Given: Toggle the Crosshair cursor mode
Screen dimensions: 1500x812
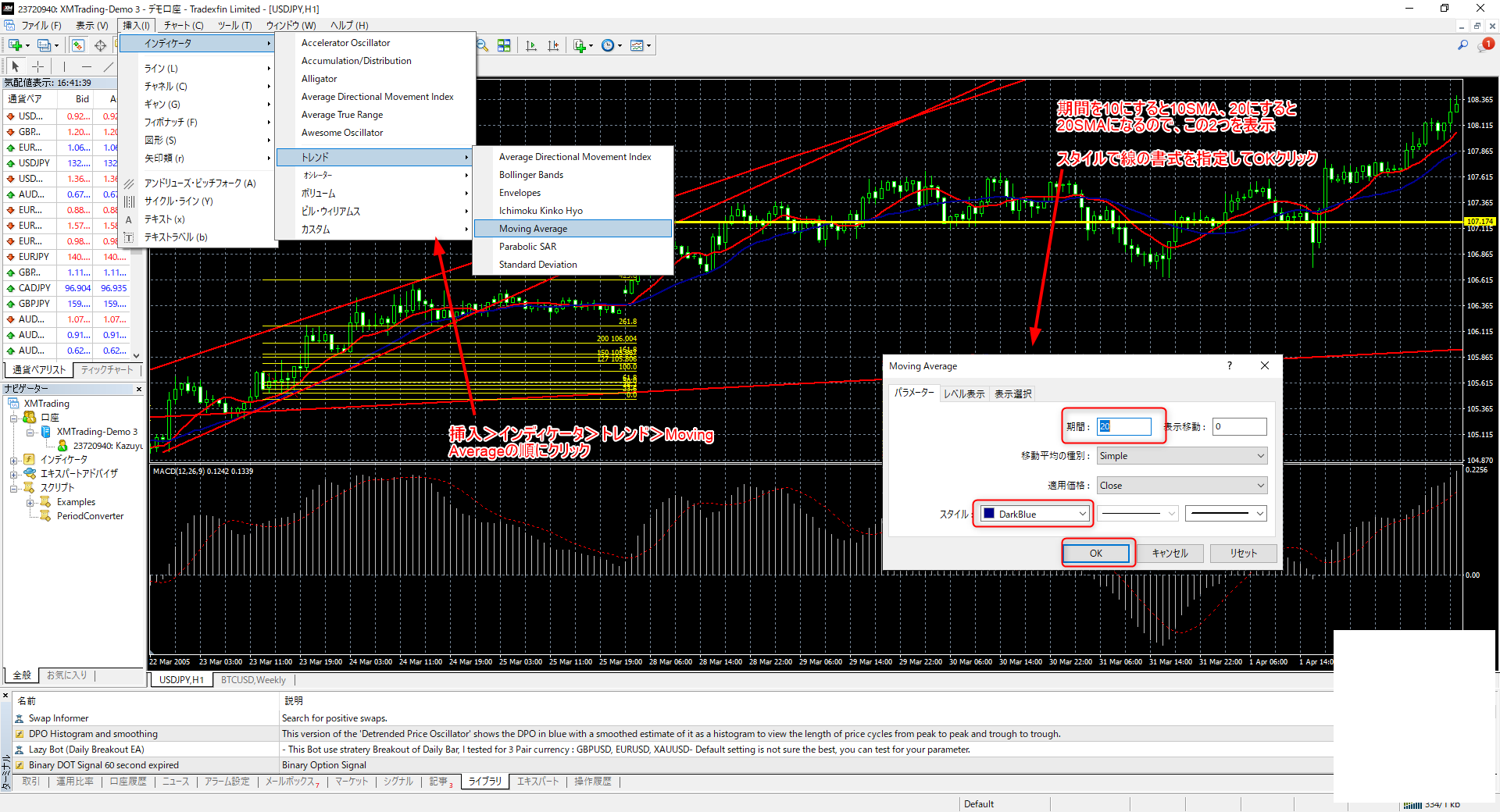Looking at the screenshot, I should [37, 66].
